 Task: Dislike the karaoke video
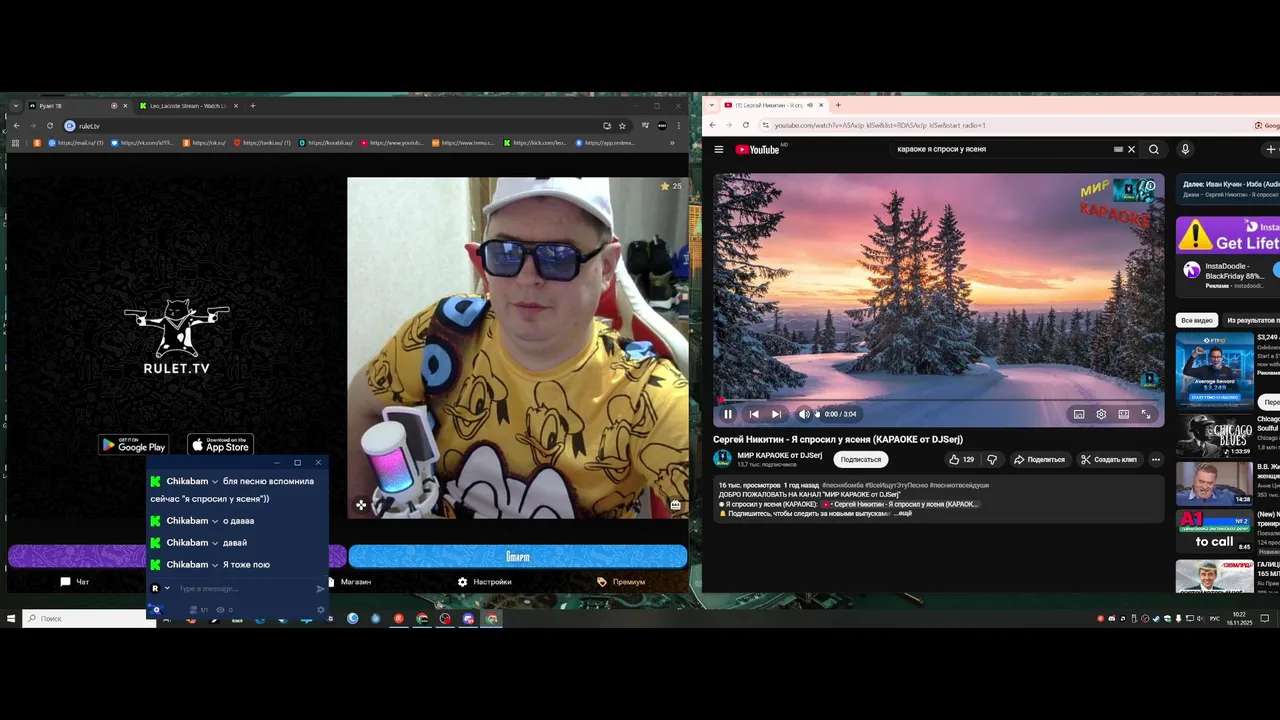coord(992,459)
